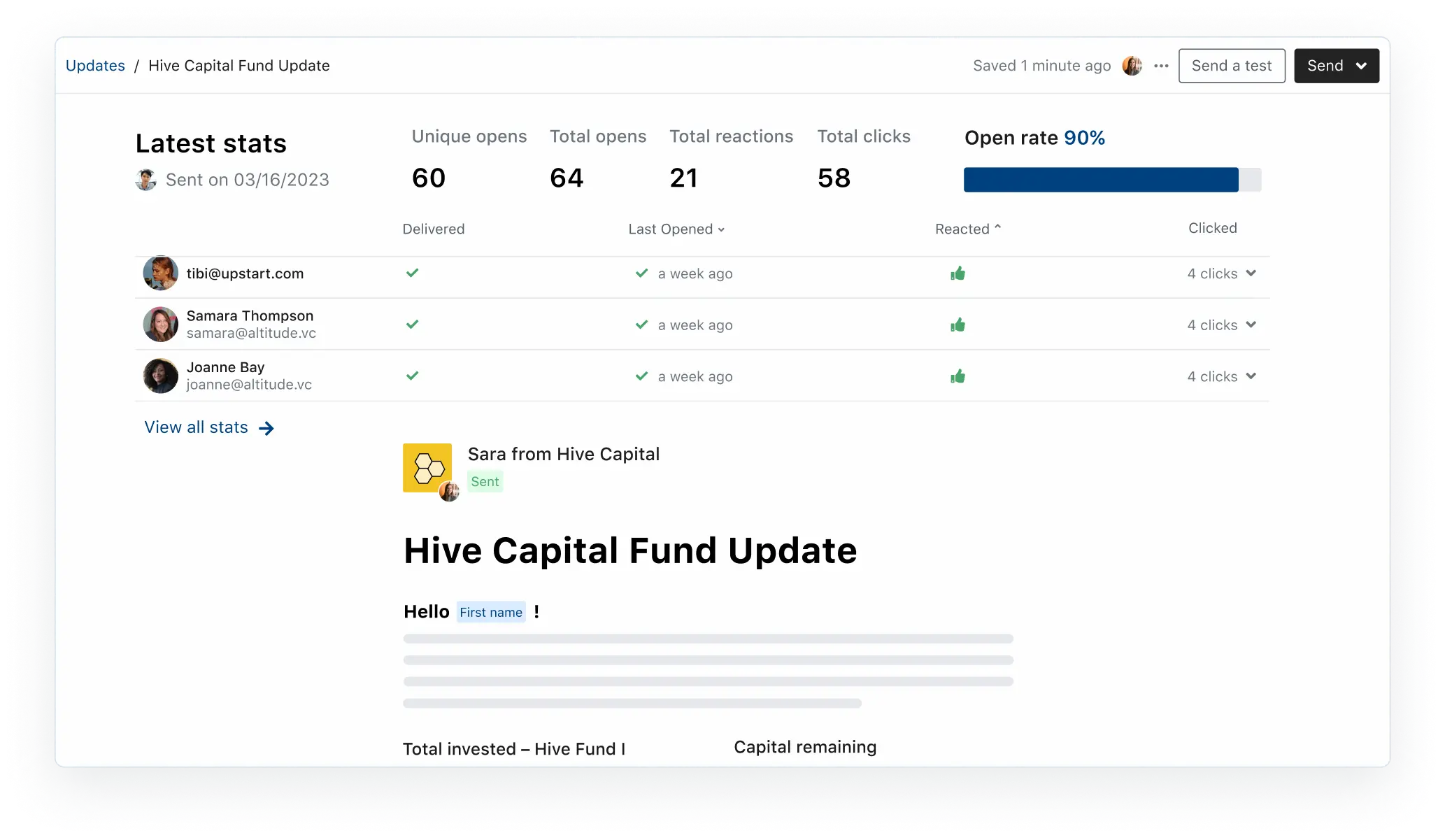The width and height of the screenshot is (1445, 840).
Task: Click the user avatar next to Saved status
Action: click(x=1132, y=66)
